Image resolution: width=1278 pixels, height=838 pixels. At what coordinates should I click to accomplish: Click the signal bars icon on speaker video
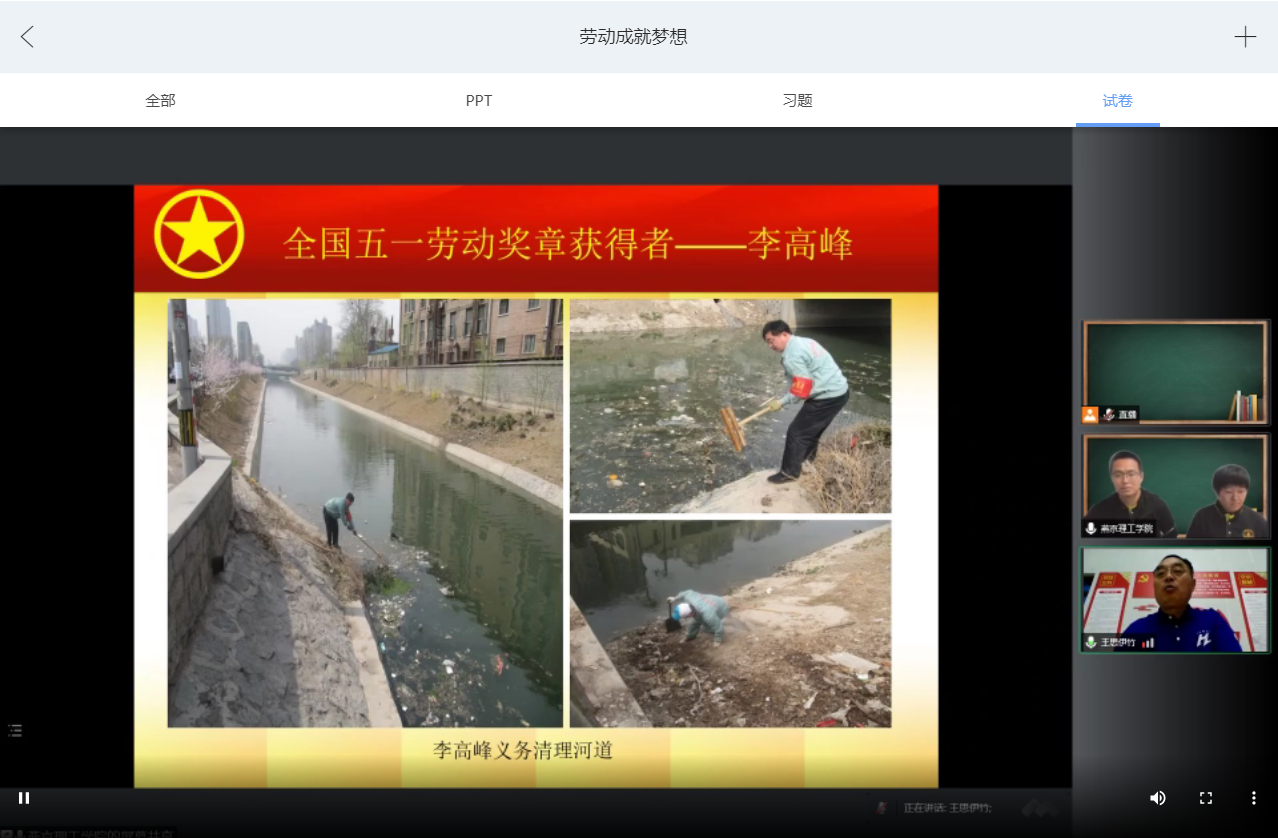[x=1148, y=642]
